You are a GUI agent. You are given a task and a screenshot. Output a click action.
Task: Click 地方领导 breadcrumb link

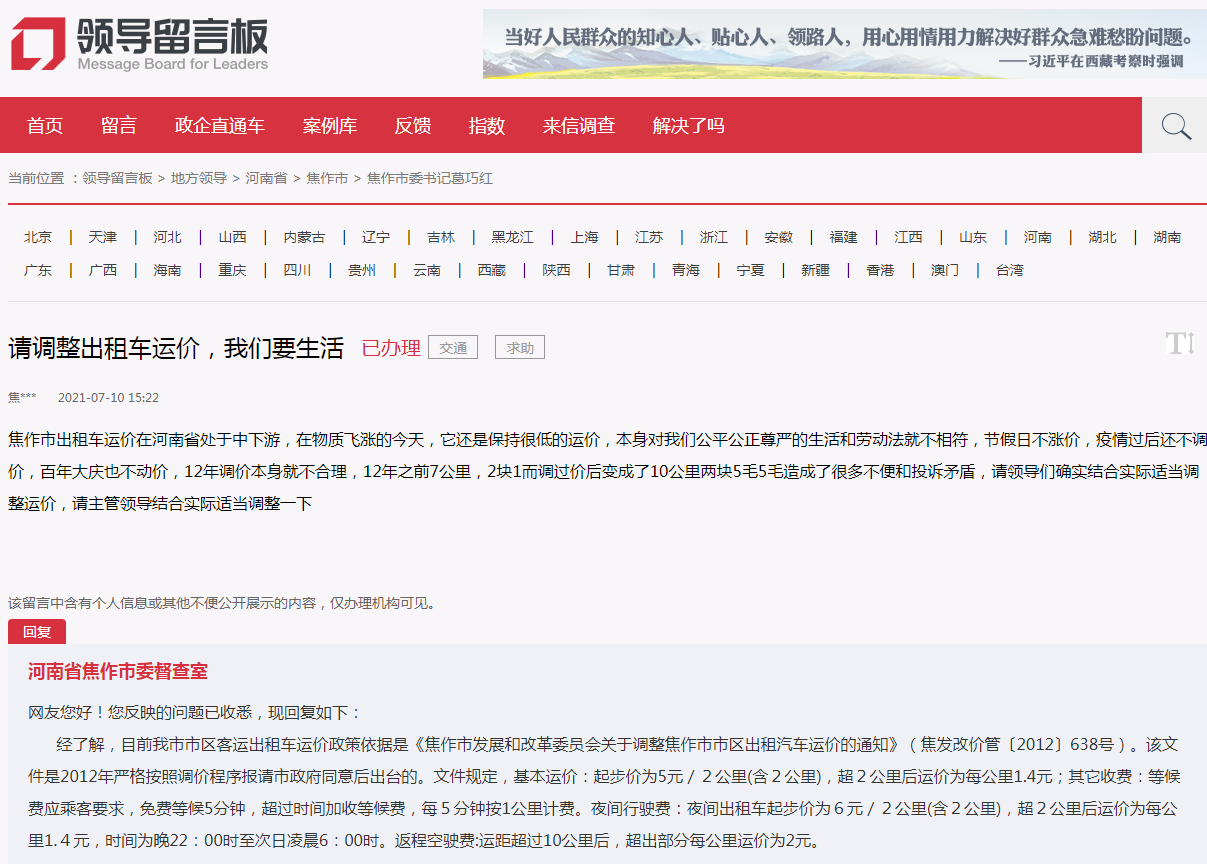click(x=198, y=178)
